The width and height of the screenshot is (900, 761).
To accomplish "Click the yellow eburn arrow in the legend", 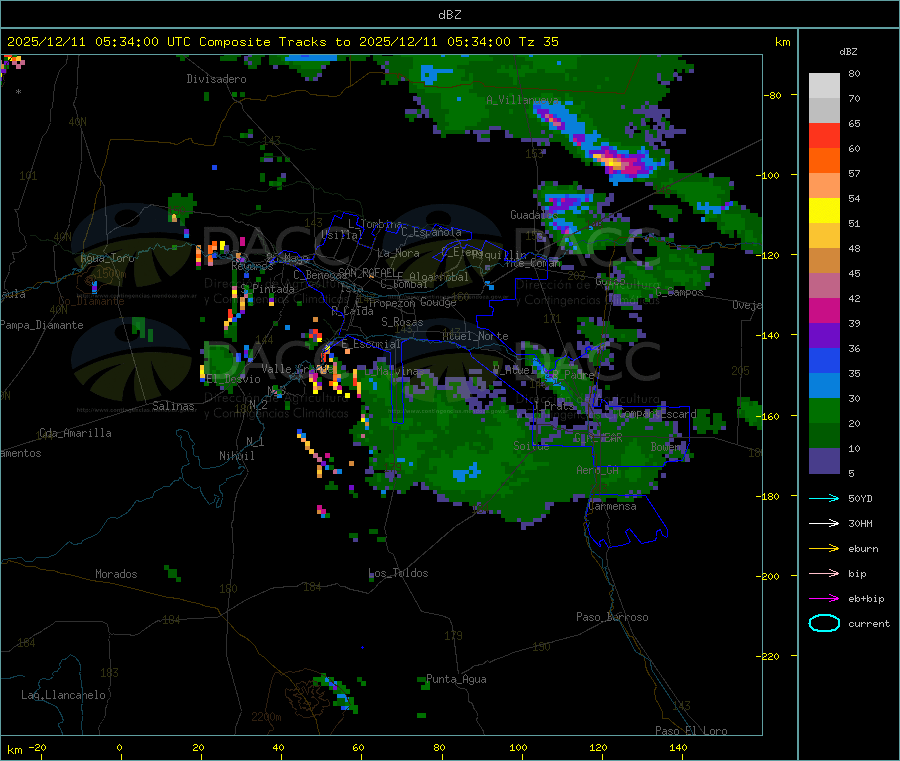I will pyautogui.click(x=824, y=549).
